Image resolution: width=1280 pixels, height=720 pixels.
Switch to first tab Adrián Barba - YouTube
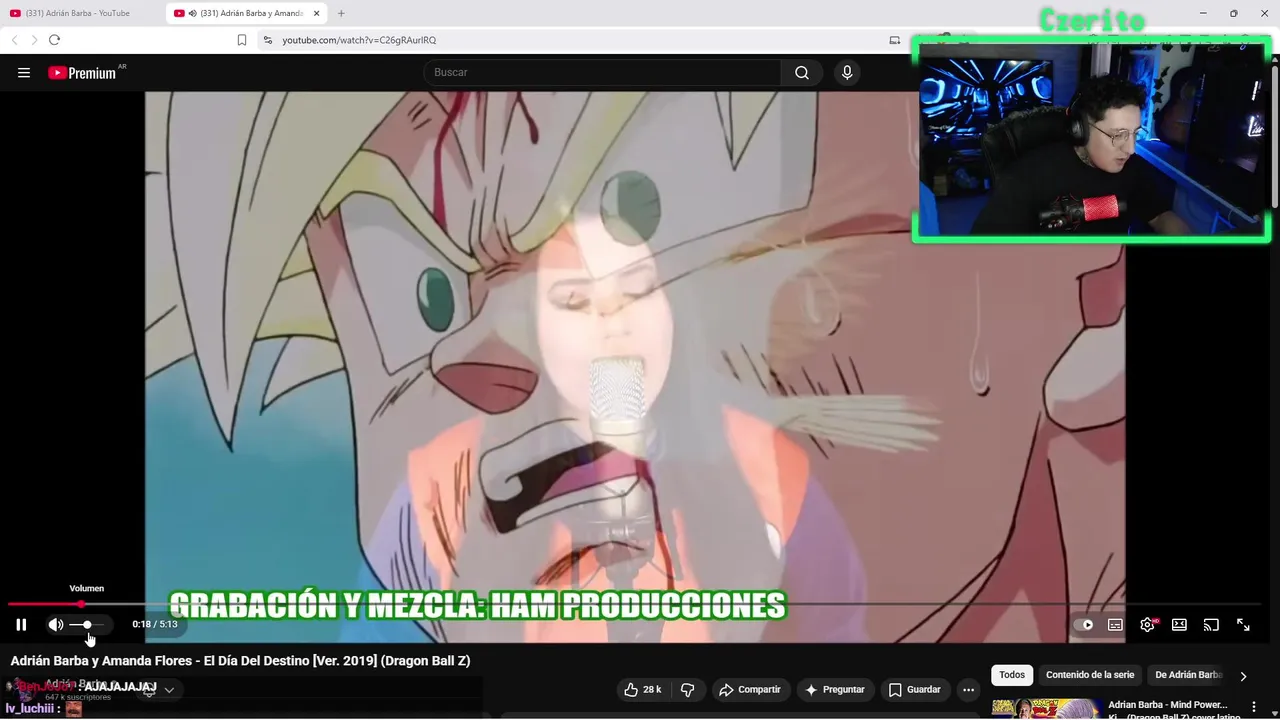[x=78, y=13]
